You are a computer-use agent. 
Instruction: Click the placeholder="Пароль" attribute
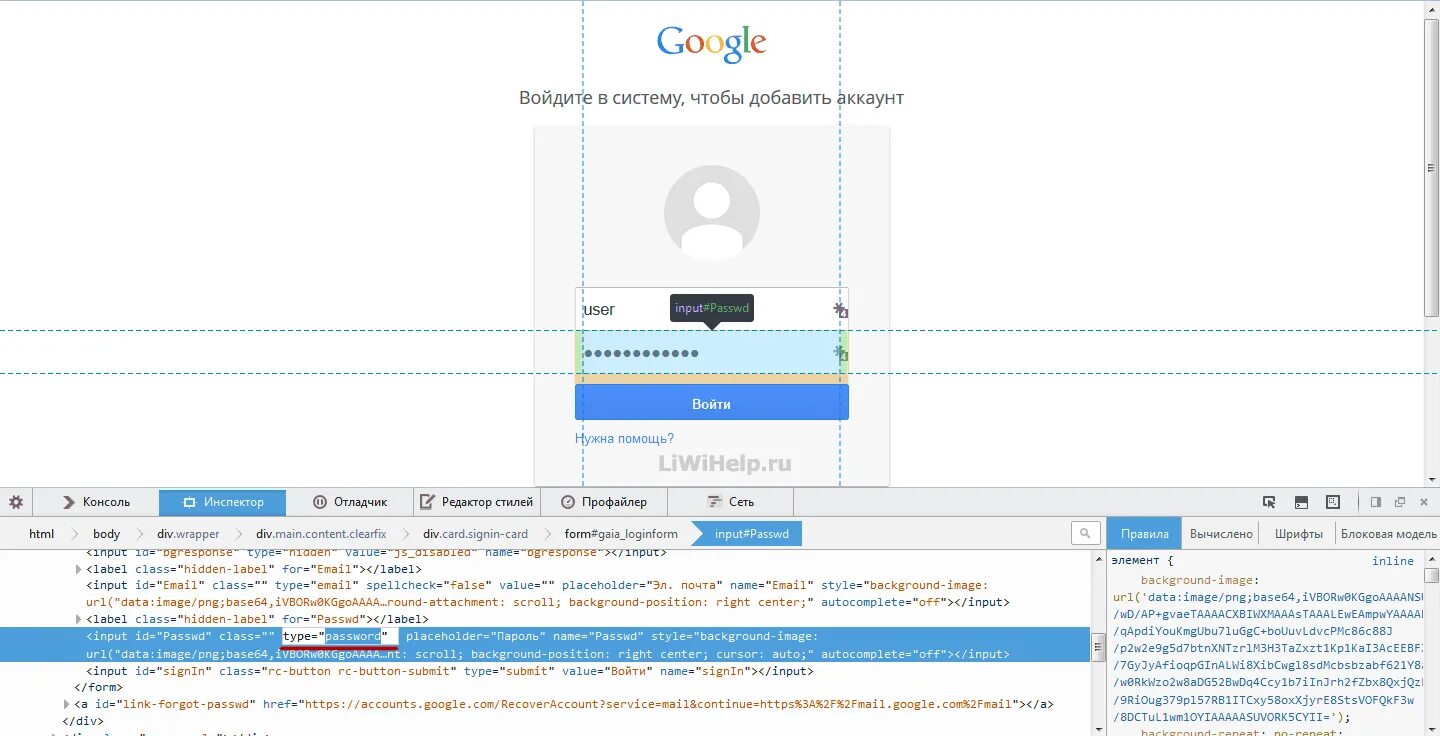pos(476,637)
